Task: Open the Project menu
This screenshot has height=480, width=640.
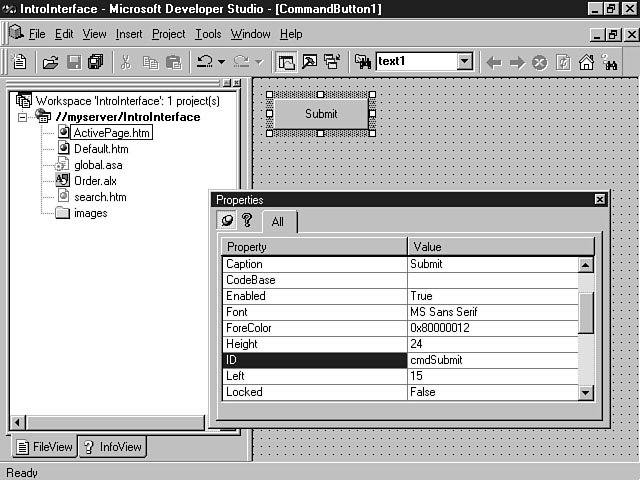Action: [x=168, y=34]
